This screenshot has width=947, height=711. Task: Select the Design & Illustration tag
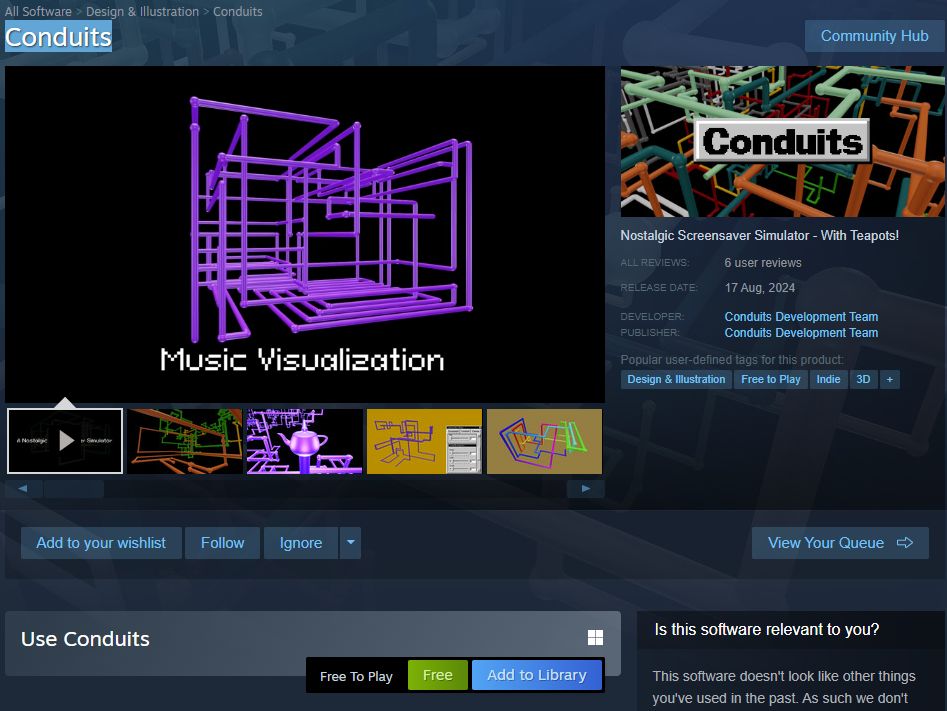tap(676, 379)
